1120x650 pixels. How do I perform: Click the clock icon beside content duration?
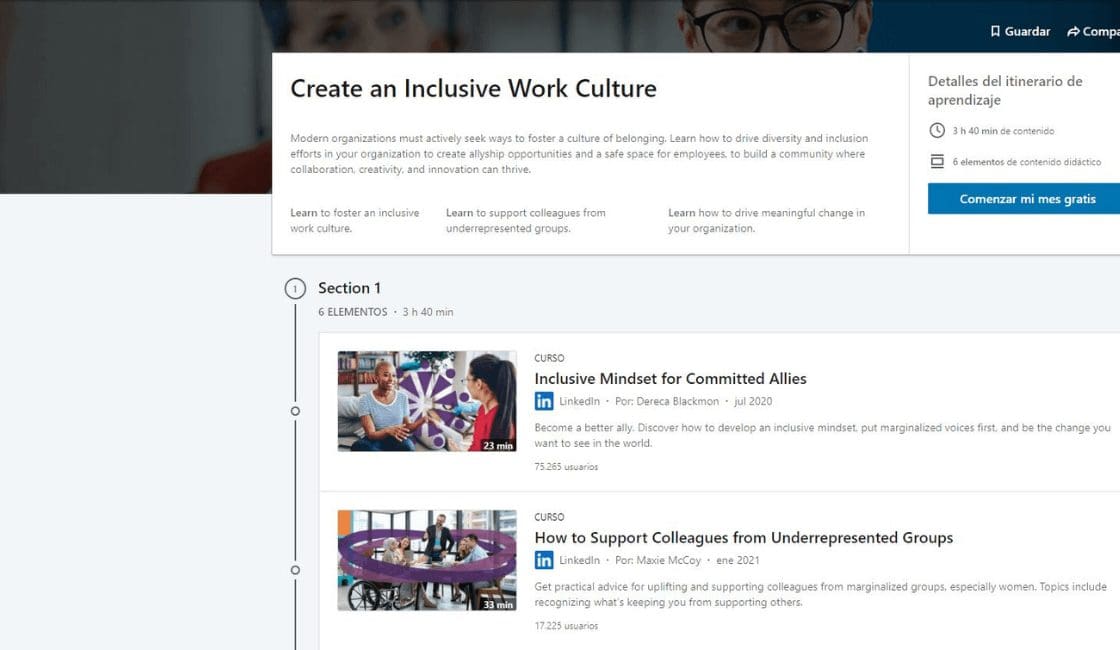[x=936, y=130]
